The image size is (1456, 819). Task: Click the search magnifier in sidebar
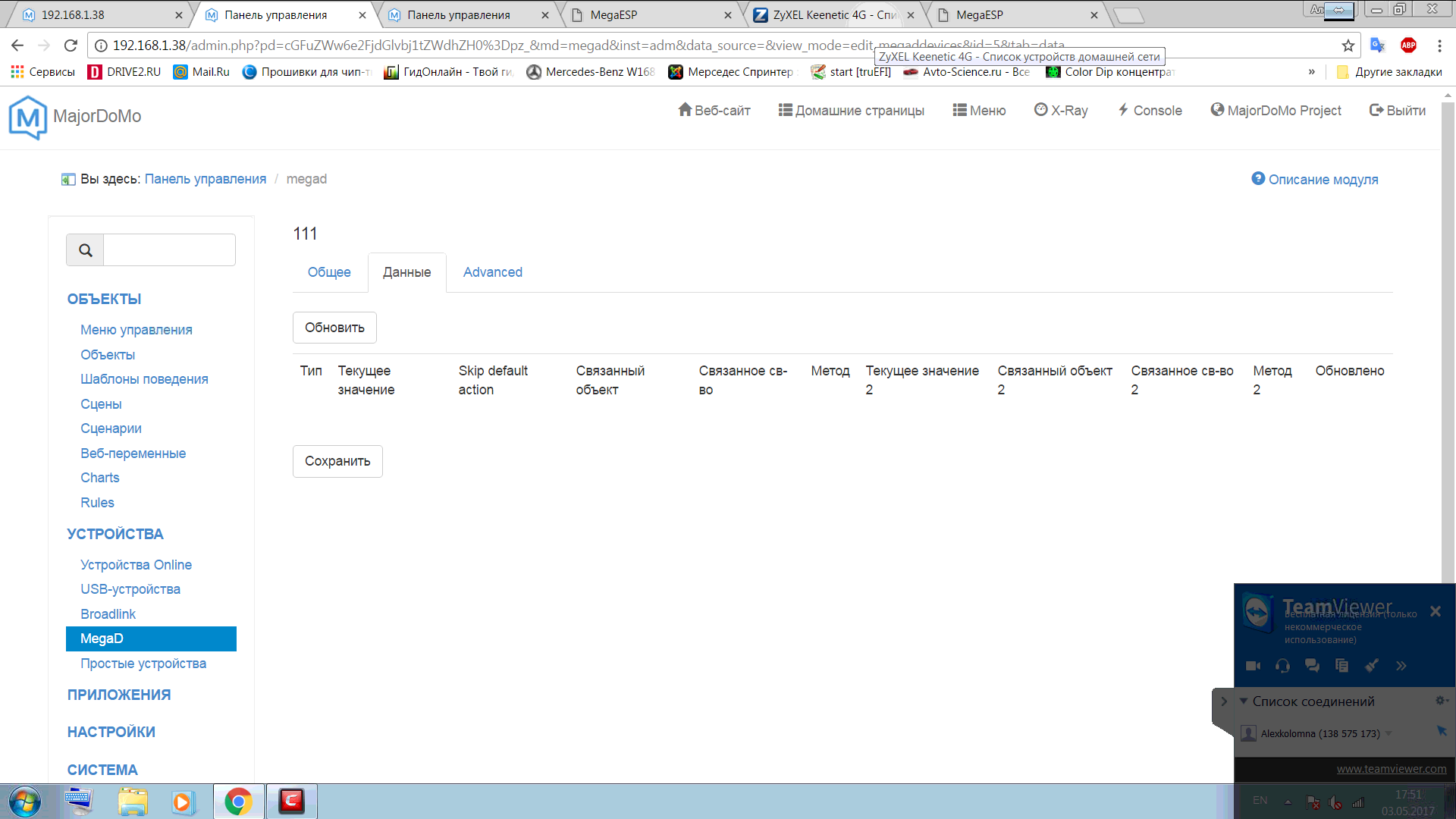pos(84,249)
